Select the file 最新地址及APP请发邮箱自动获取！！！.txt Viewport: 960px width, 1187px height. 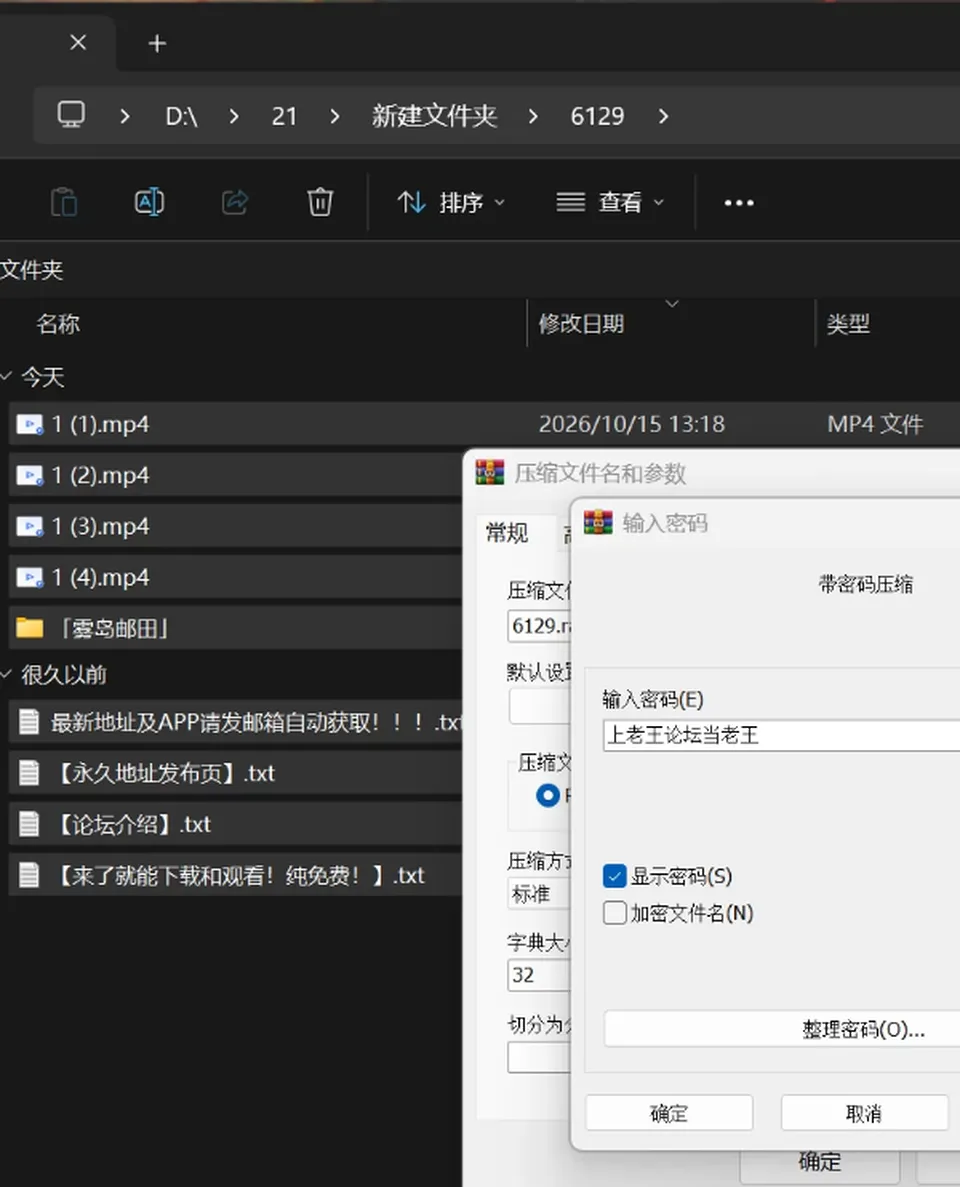235,722
